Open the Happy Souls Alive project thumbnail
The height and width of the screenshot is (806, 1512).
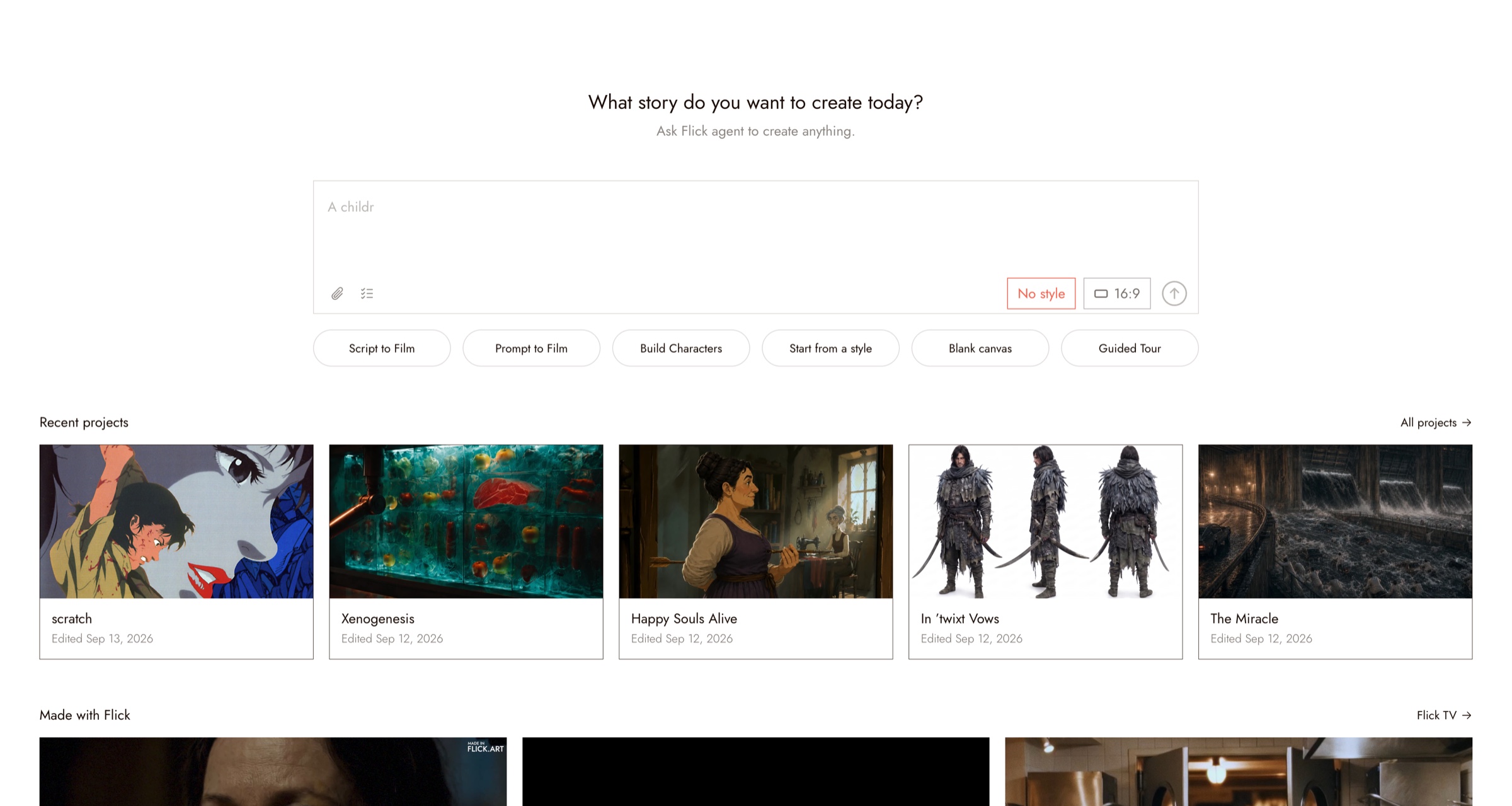(x=756, y=521)
